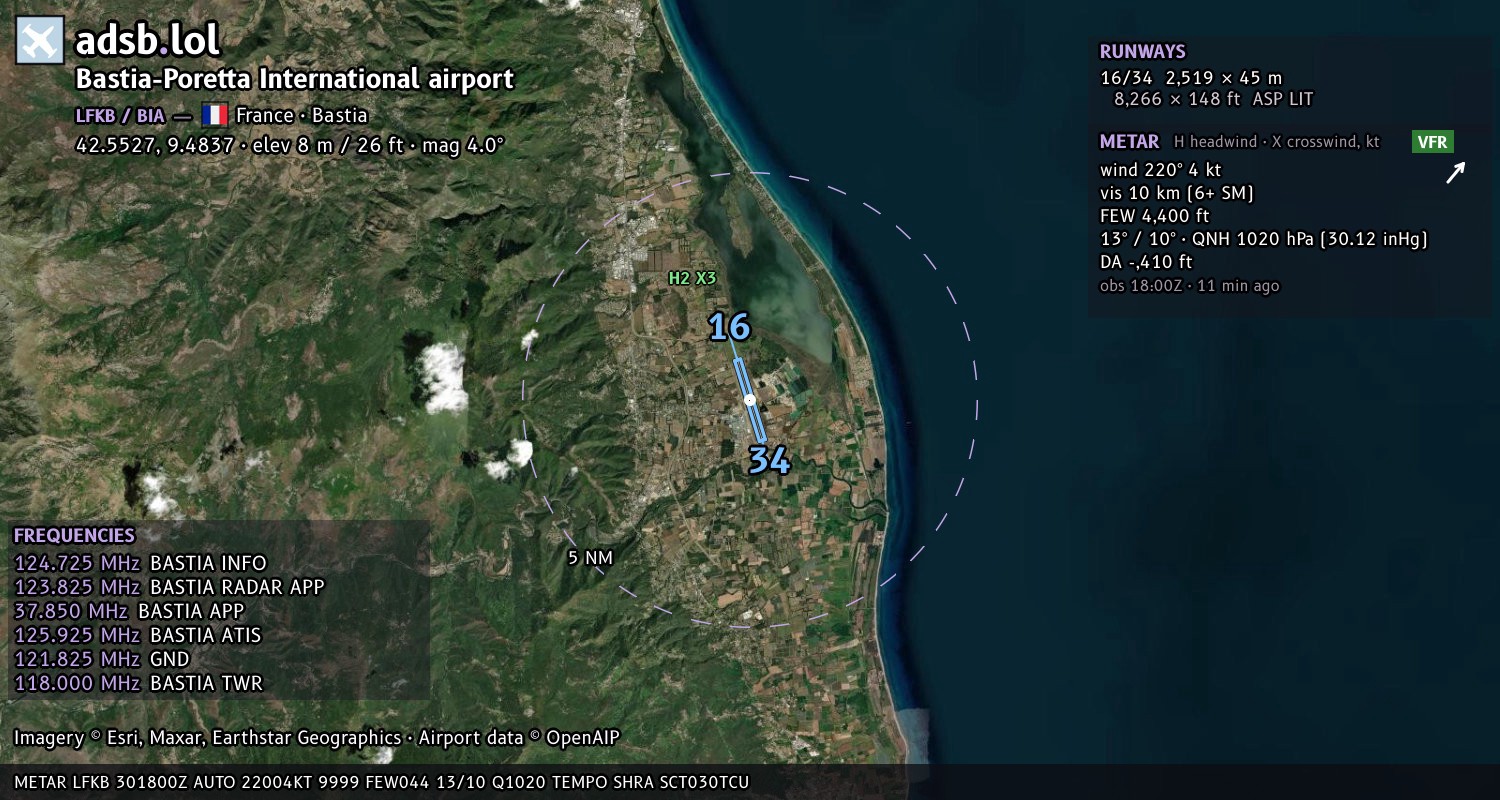The height and width of the screenshot is (800, 1500).
Task: Click the 5 NM range ring label
Action: point(590,558)
